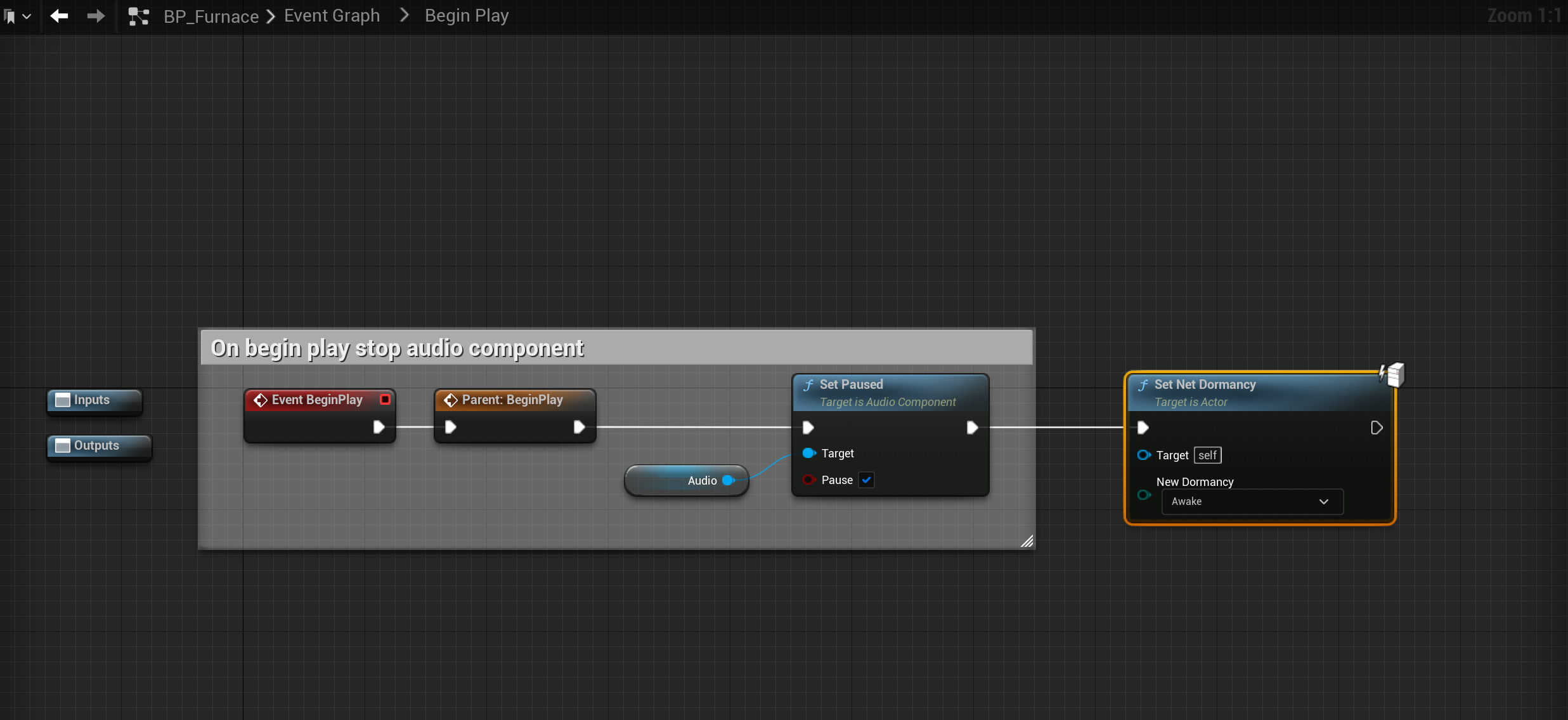The image size is (1568, 720).
Task: Click the Event Graph breadcrumb
Action: point(332,16)
